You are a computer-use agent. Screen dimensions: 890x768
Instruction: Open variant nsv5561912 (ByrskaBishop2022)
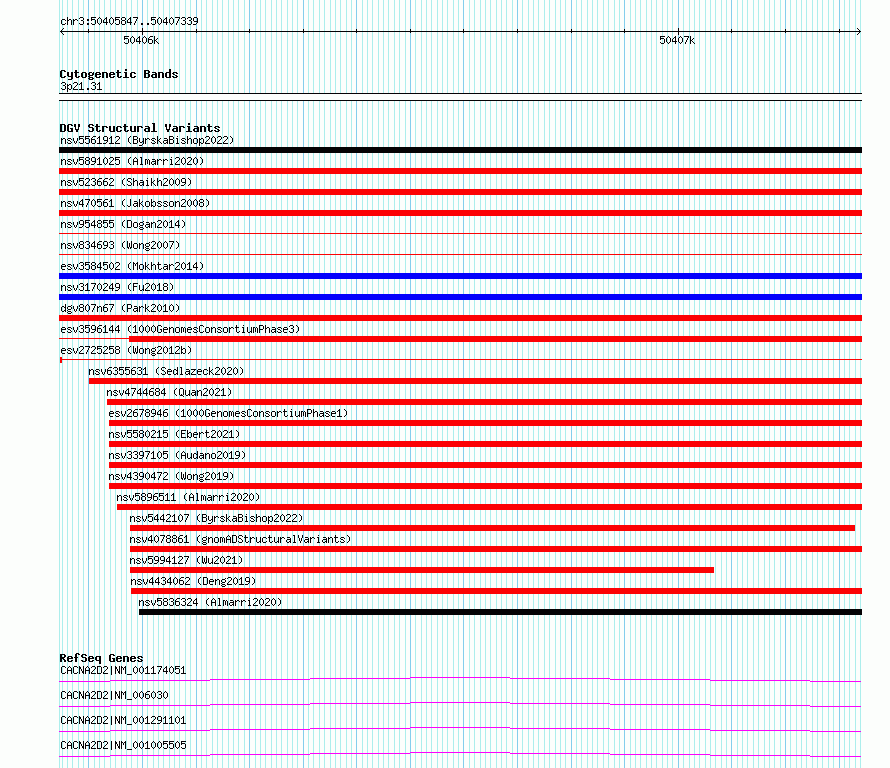coord(147,140)
